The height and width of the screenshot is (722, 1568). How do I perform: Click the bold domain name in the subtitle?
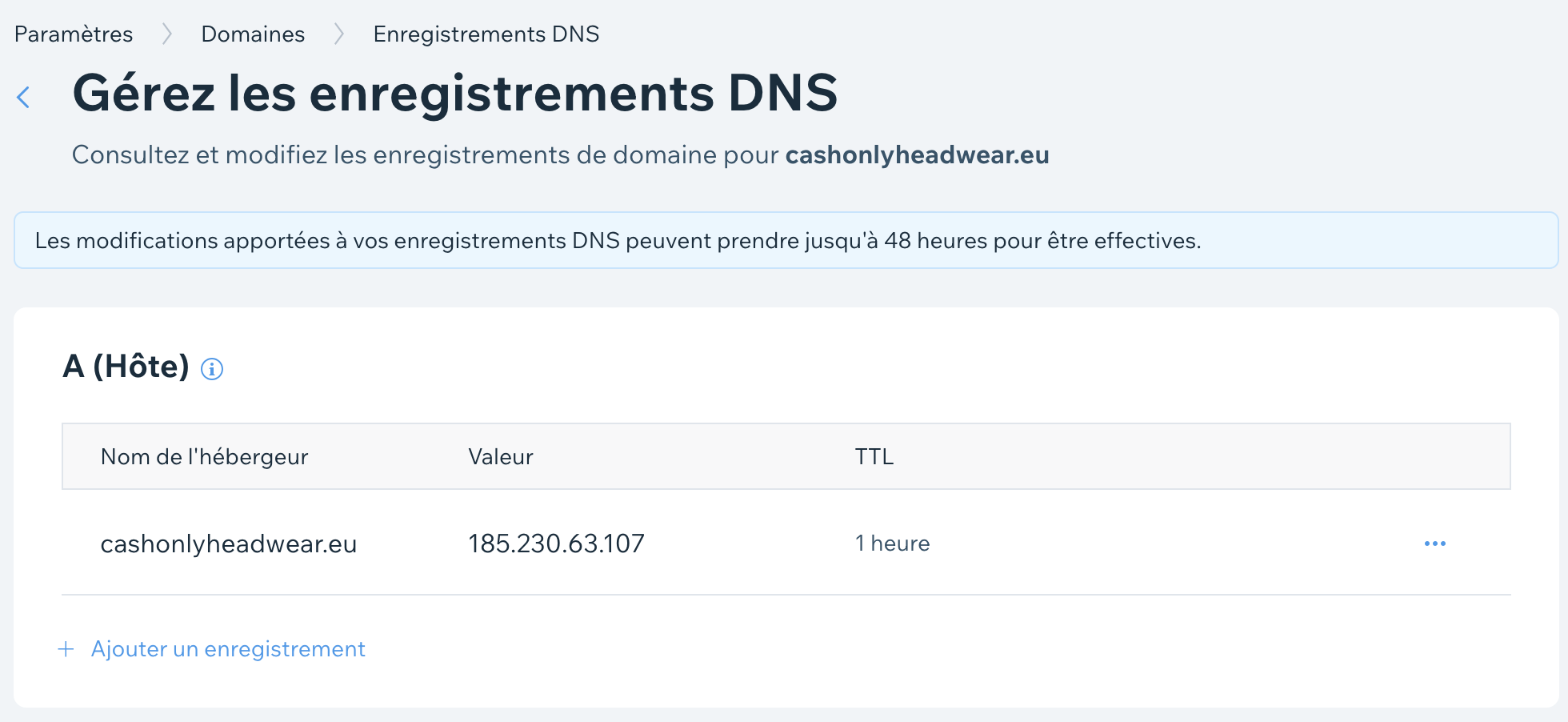tap(917, 155)
